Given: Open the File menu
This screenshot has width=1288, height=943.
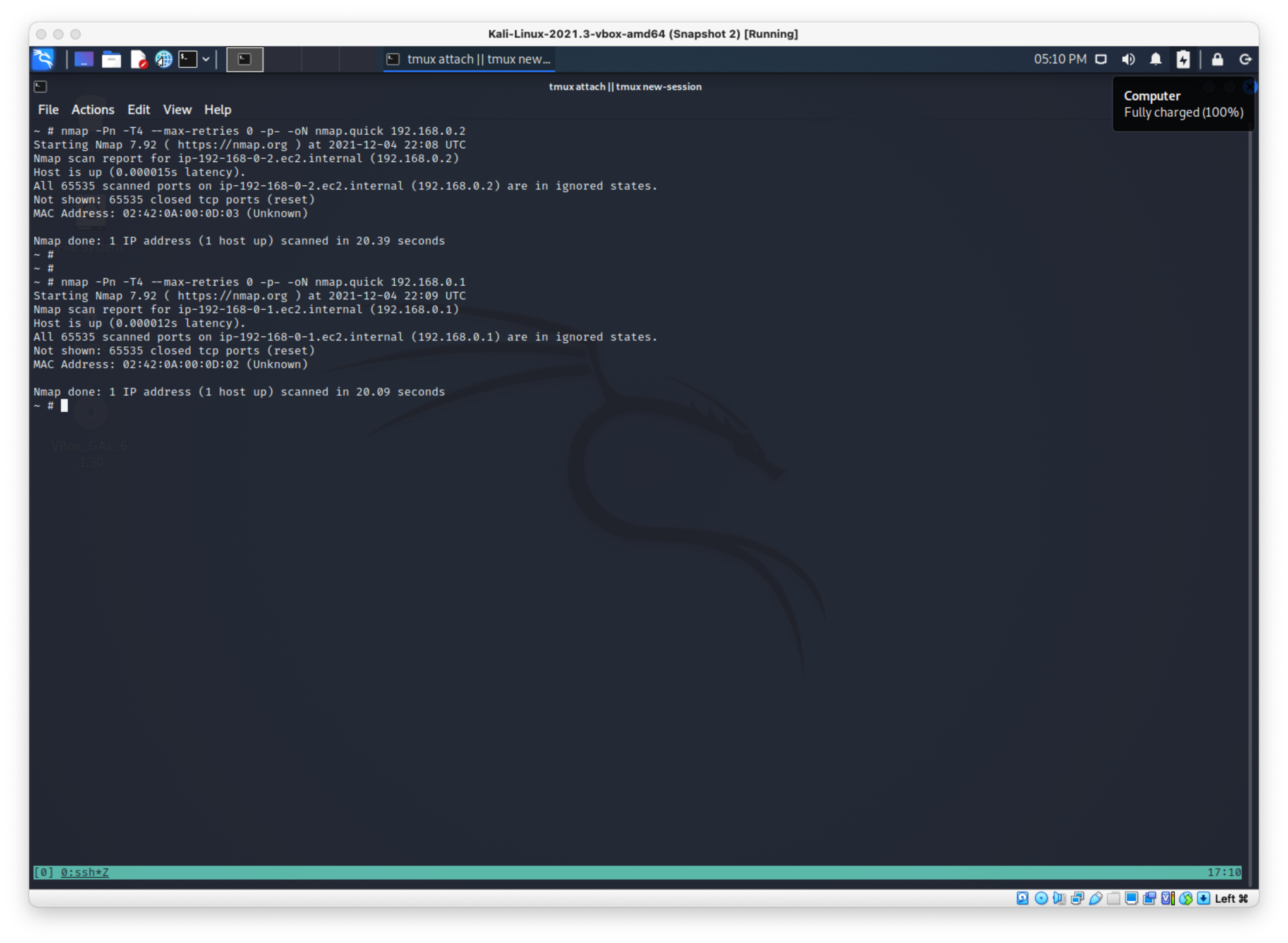Looking at the screenshot, I should [48, 109].
